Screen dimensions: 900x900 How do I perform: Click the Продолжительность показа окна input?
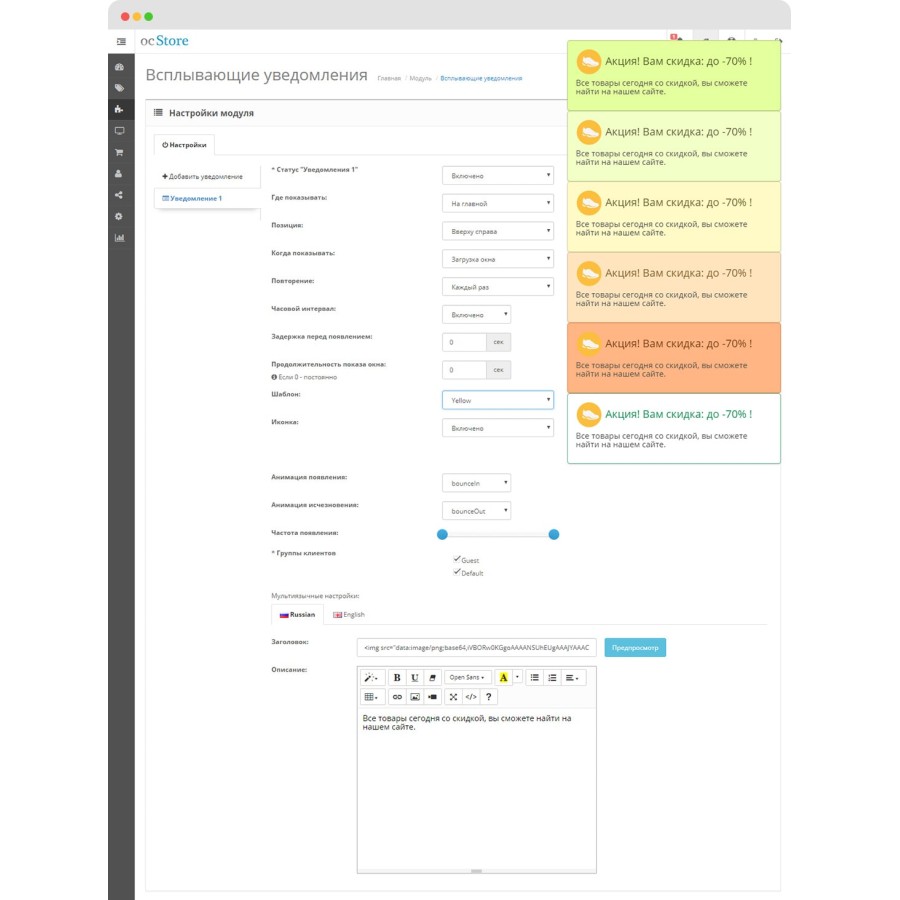pyautogui.click(x=464, y=370)
